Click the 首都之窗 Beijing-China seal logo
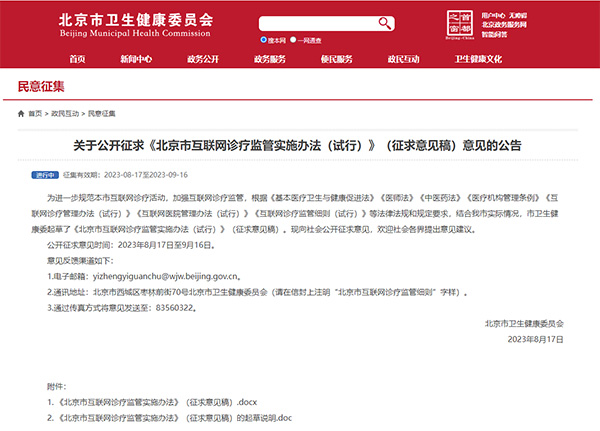 [x=458, y=22]
